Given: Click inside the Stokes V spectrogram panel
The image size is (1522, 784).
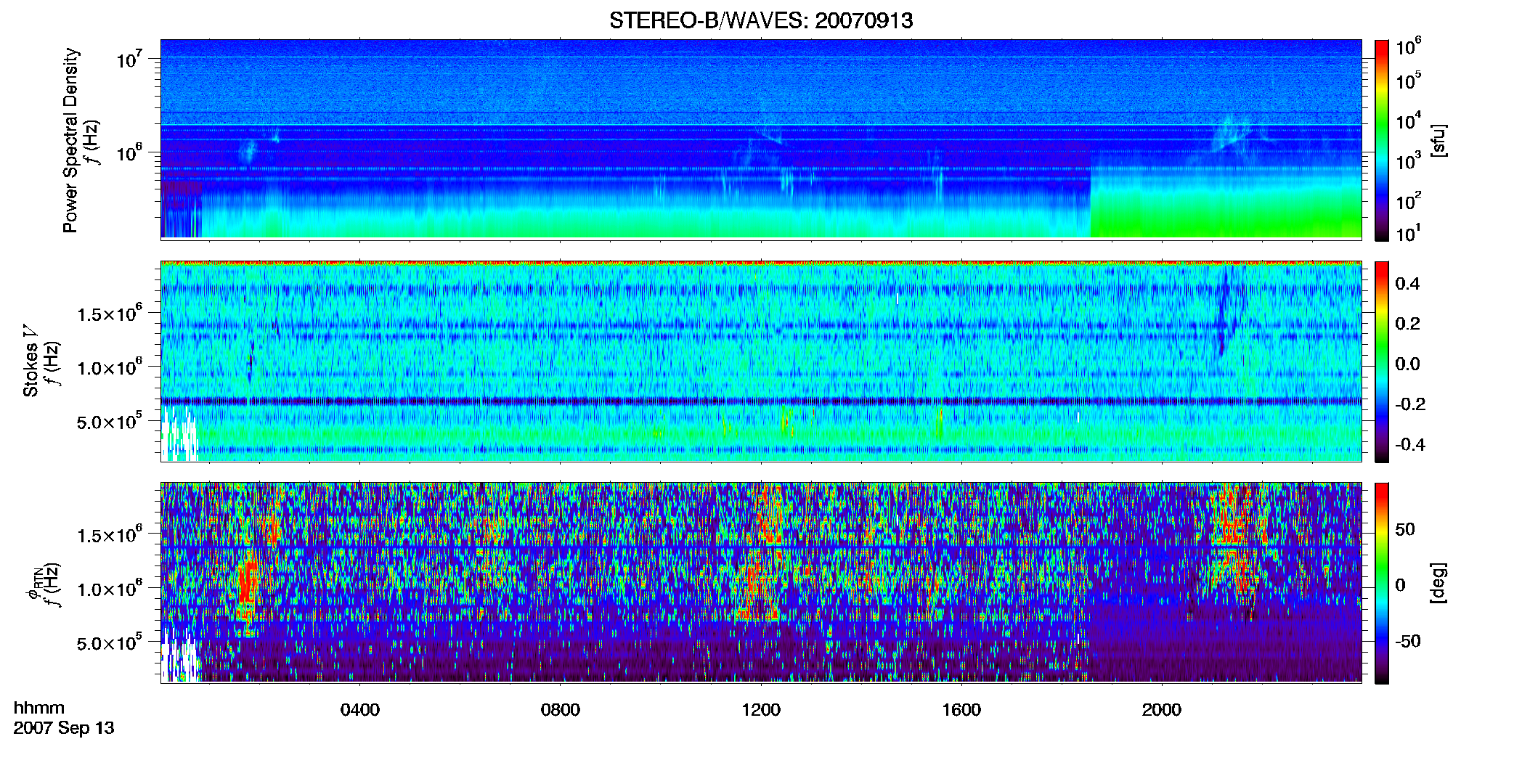Looking at the screenshot, I should 761,361.
